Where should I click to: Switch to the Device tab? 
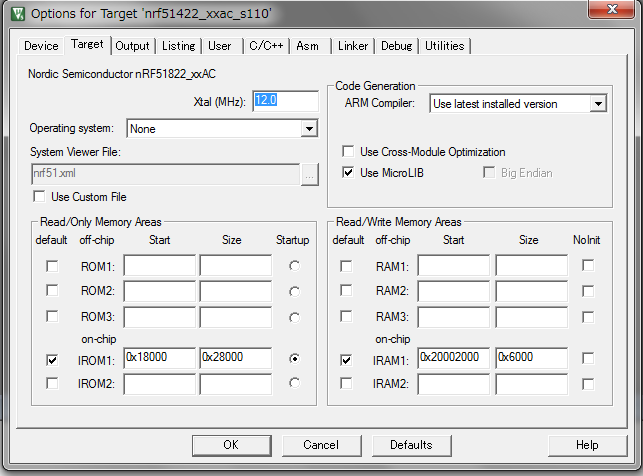(41, 46)
